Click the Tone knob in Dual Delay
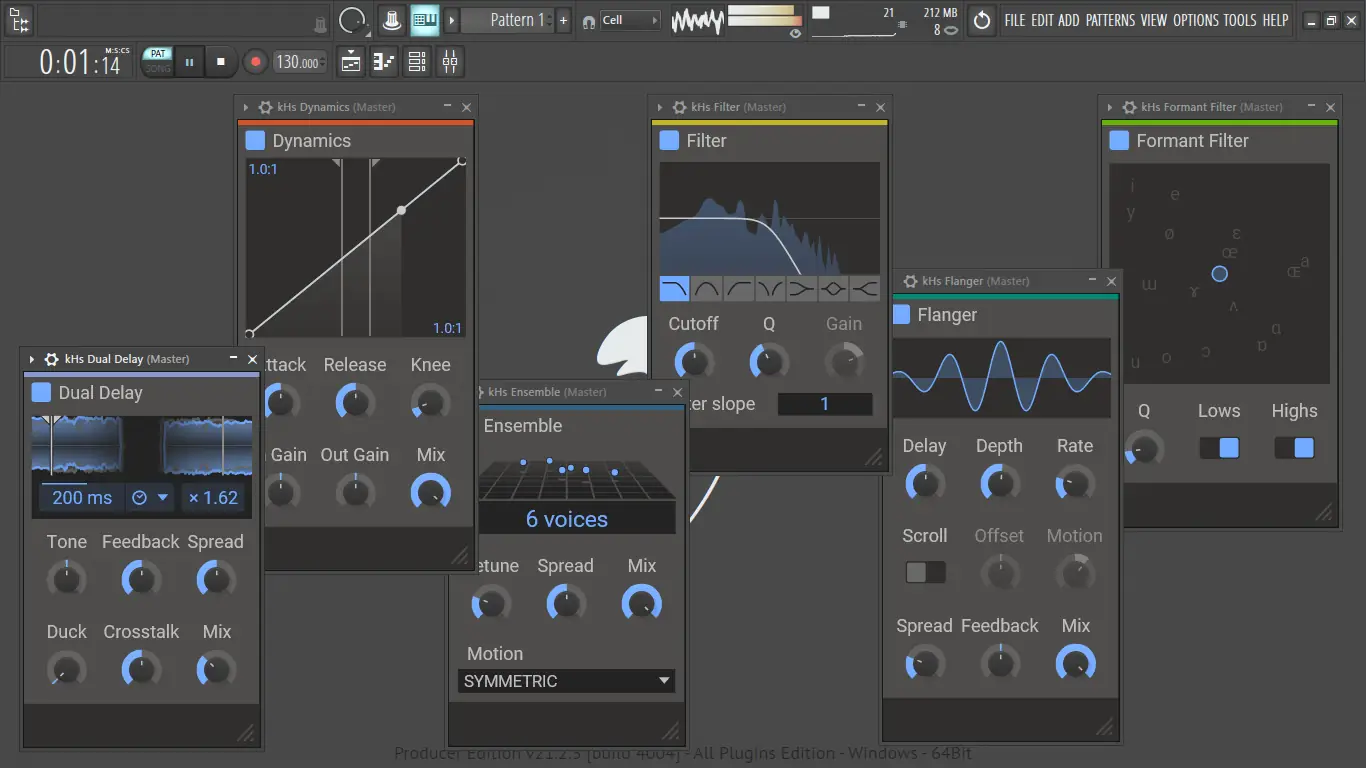This screenshot has width=1366, height=768. point(67,579)
